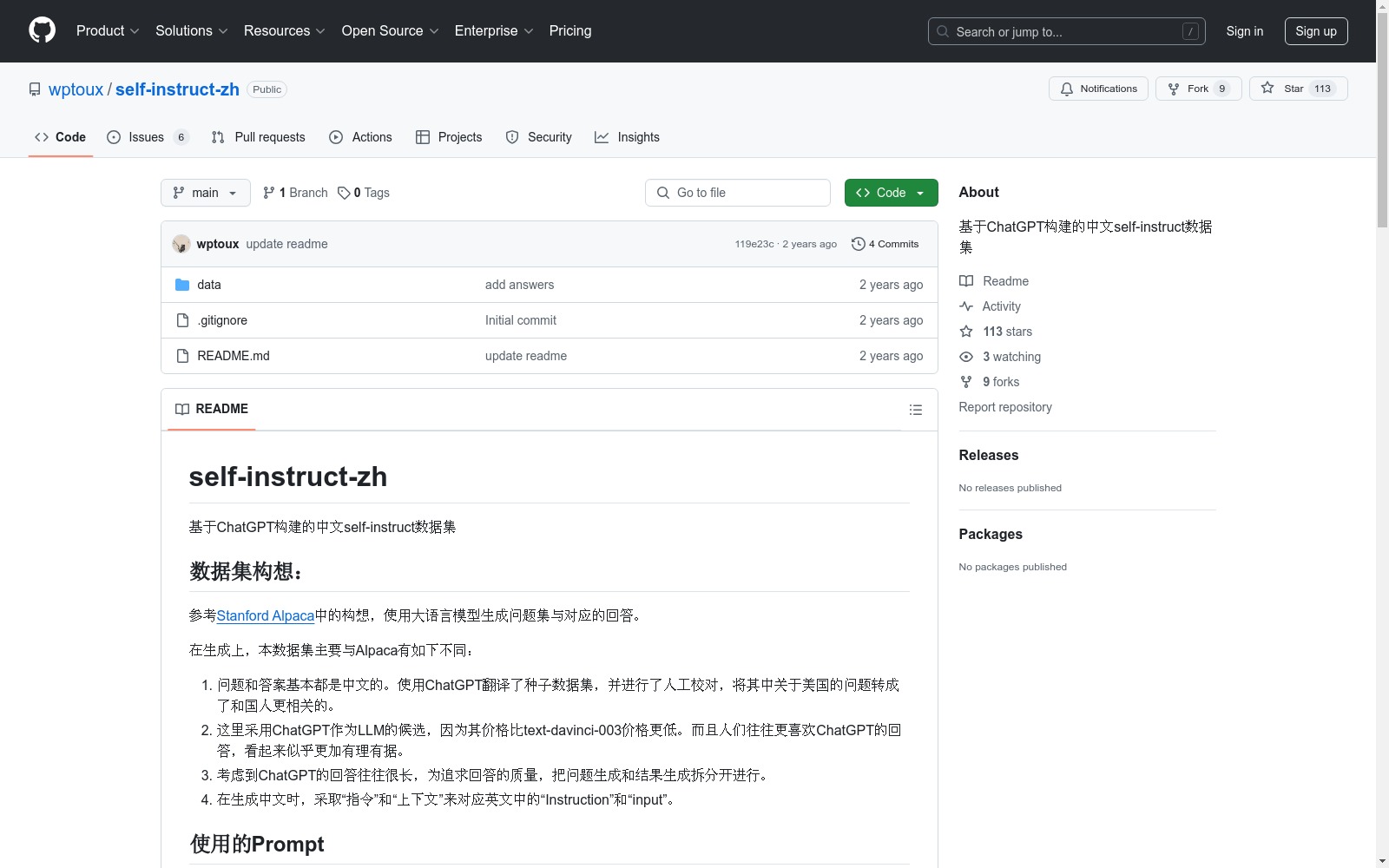Open the self-instruct-zh repository link
The height and width of the screenshot is (868, 1389).
pyautogui.click(x=177, y=89)
